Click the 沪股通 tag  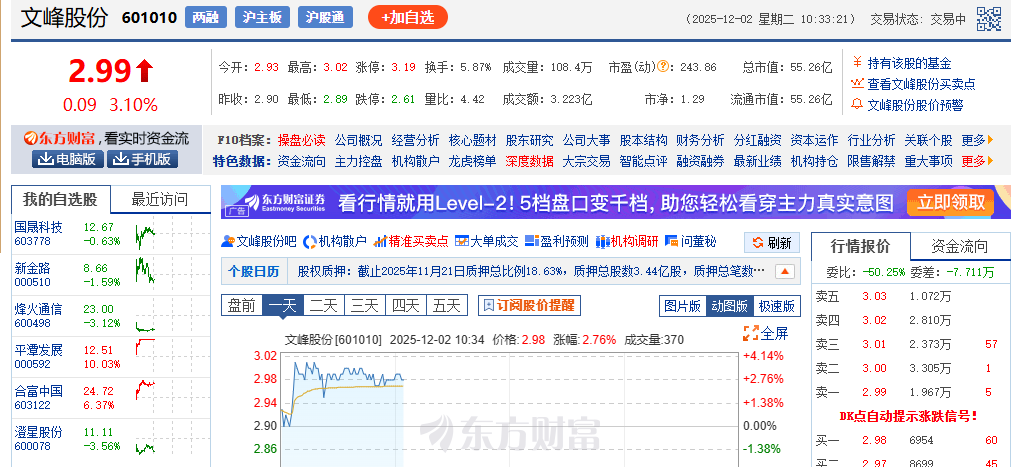click(325, 18)
